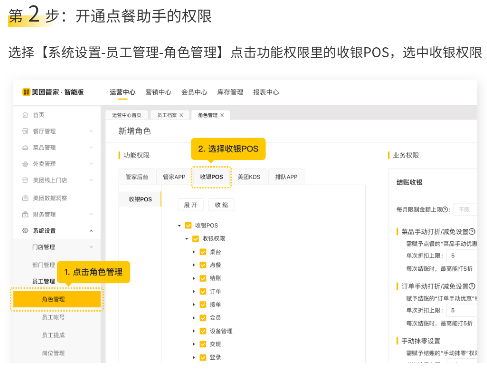Uncheck the 登录 permission checkbox
The height and width of the screenshot is (370, 487).
tap(203, 357)
